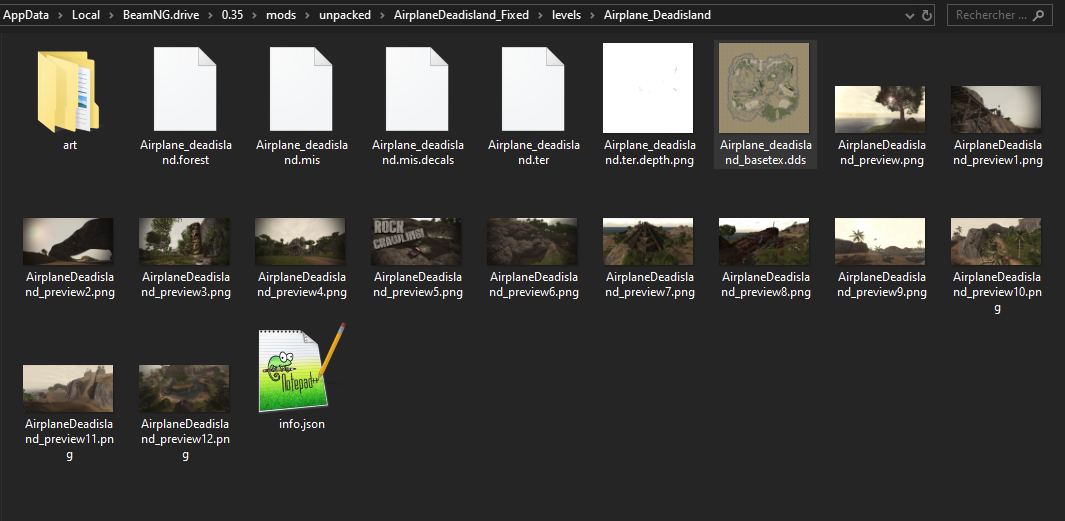The image size is (1065, 521).
Task: Select AirplaneDeadisland_preview10.png thumbnail
Action: 996,241
